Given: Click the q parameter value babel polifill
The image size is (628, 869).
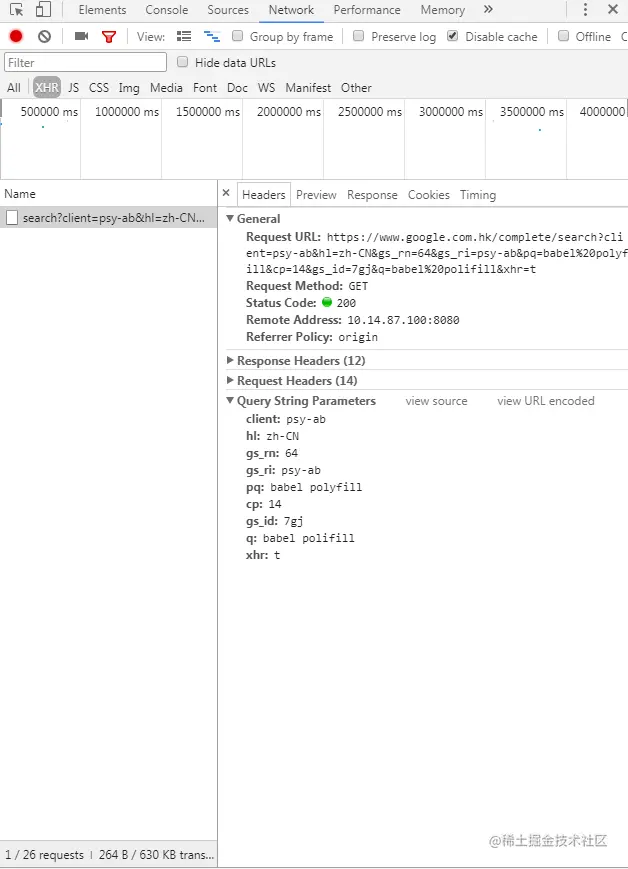Looking at the screenshot, I should tap(308, 538).
